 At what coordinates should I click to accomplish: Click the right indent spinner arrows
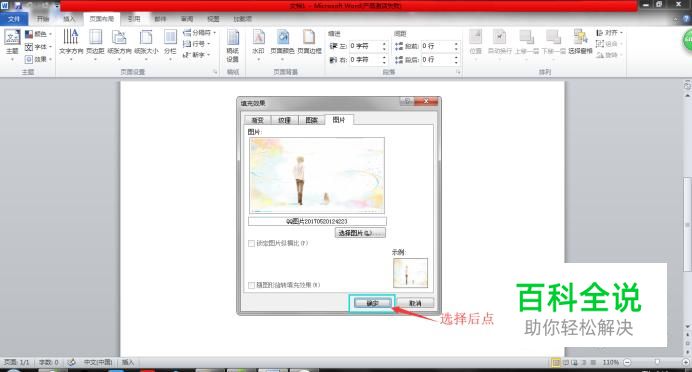(x=384, y=60)
